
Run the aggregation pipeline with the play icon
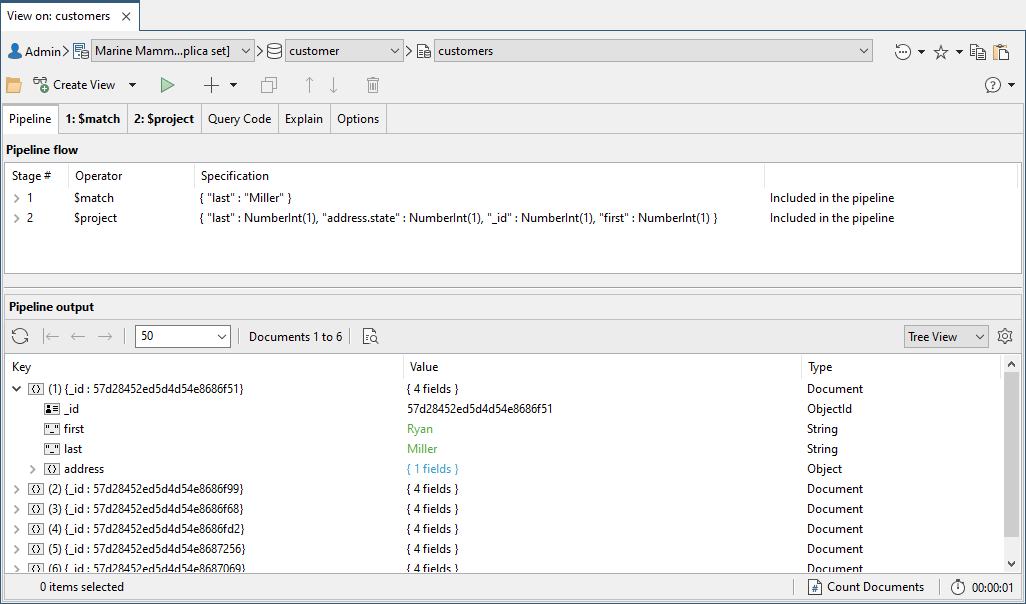pyautogui.click(x=168, y=85)
